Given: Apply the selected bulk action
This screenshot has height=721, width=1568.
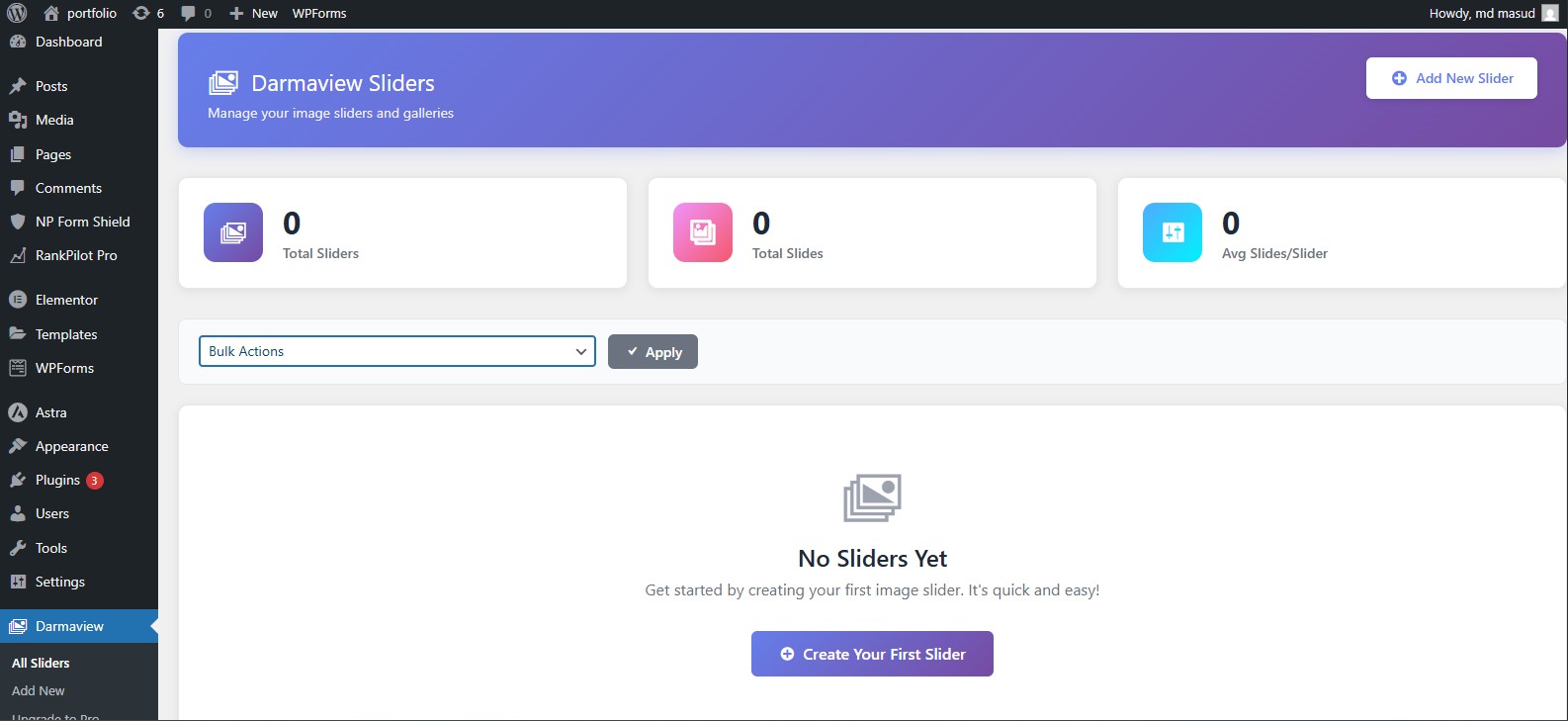Looking at the screenshot, I should (x=653, y=352).
